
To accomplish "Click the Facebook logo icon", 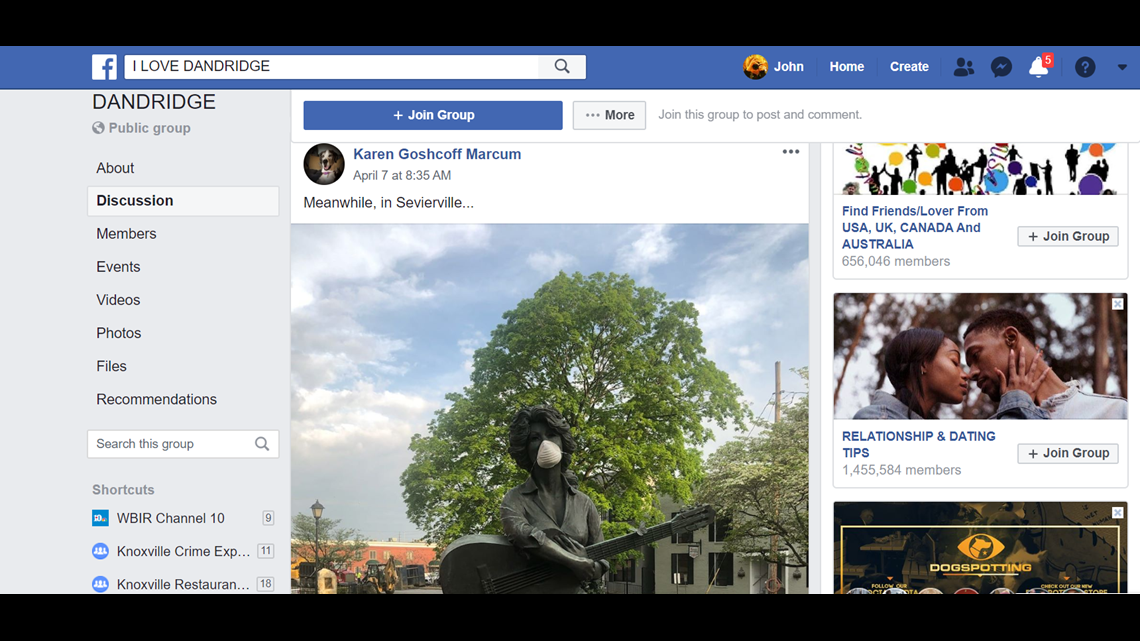I will click(x=104, y=67).
